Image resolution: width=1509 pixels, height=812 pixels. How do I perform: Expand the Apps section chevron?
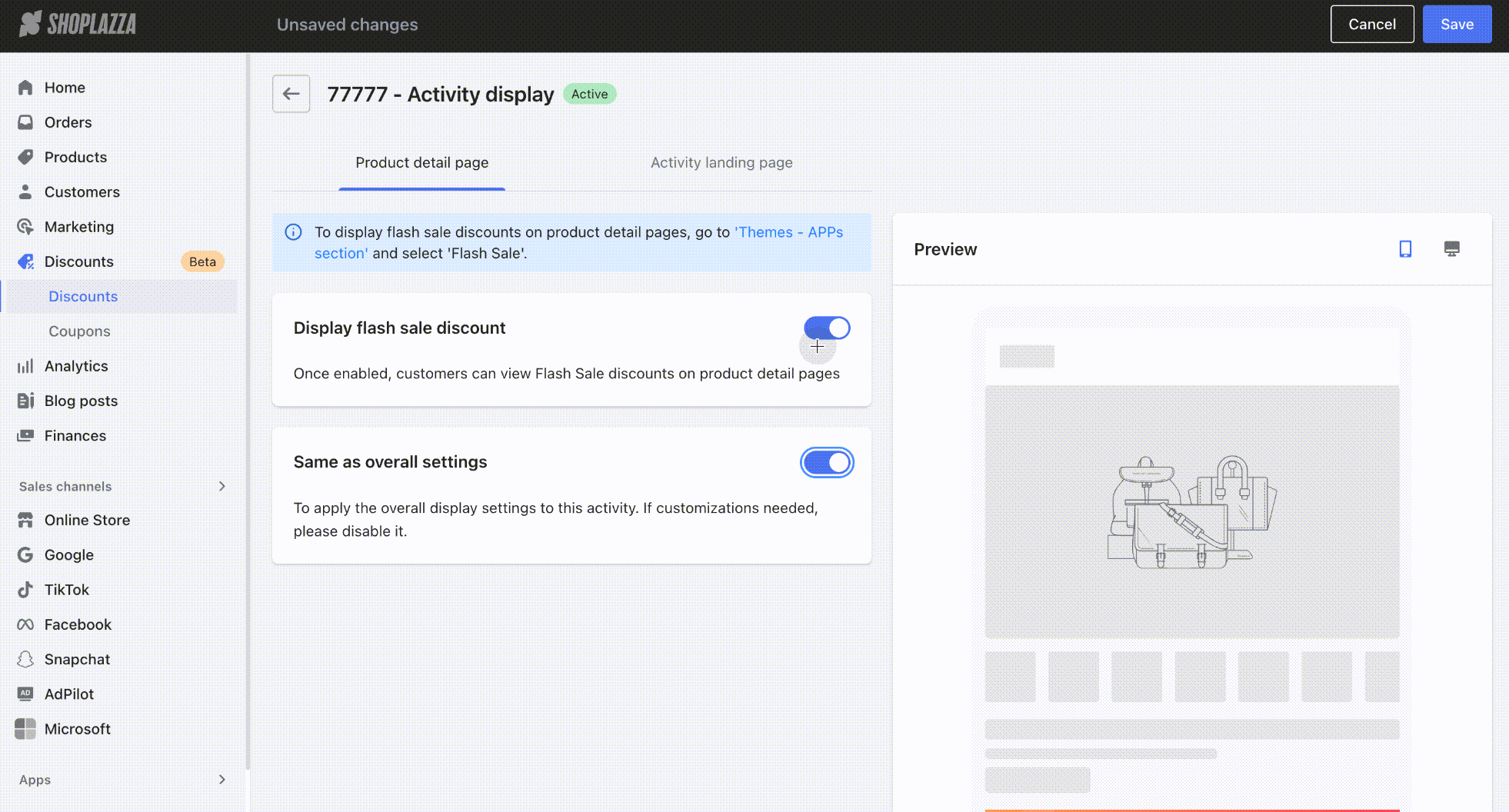point(222,780)
